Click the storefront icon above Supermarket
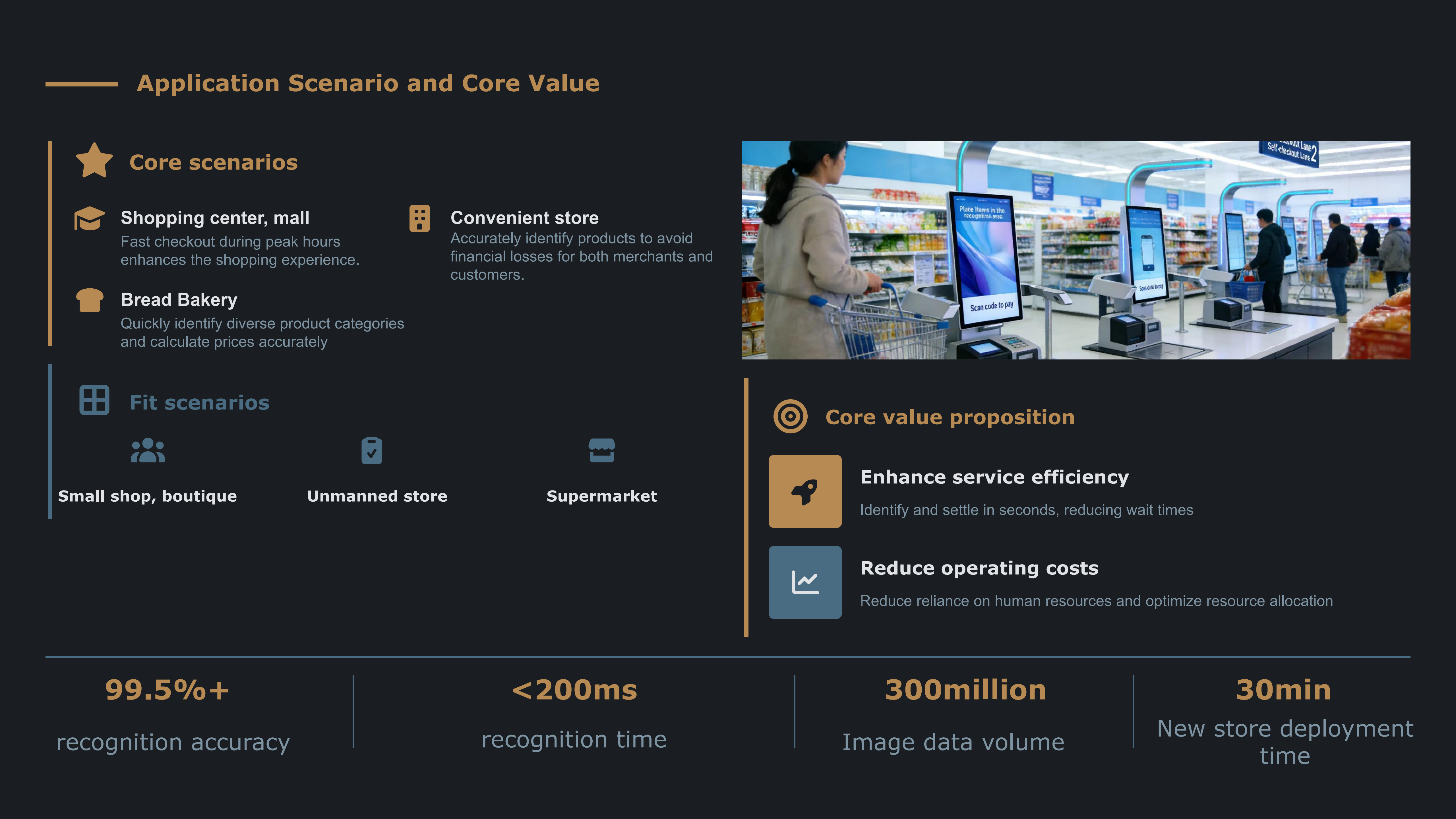The image size is (1456, 819). click(601, 450)
